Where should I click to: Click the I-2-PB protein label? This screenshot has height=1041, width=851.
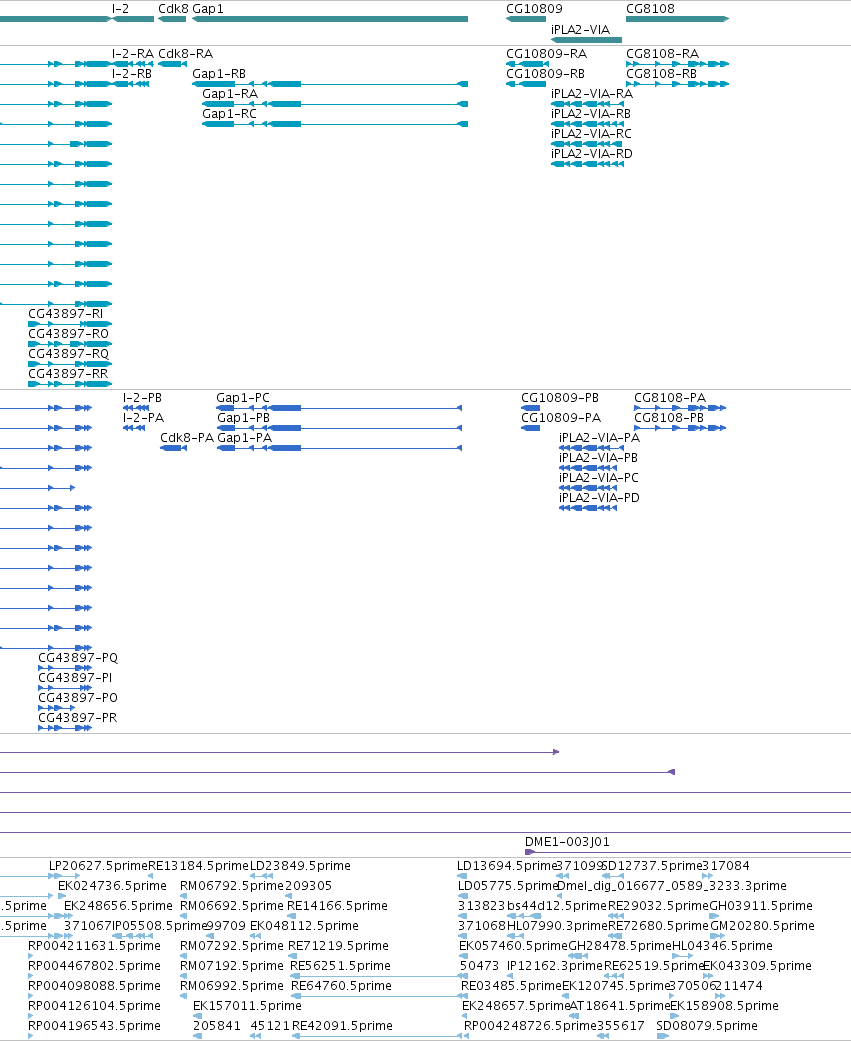click(x=143, y=398)
